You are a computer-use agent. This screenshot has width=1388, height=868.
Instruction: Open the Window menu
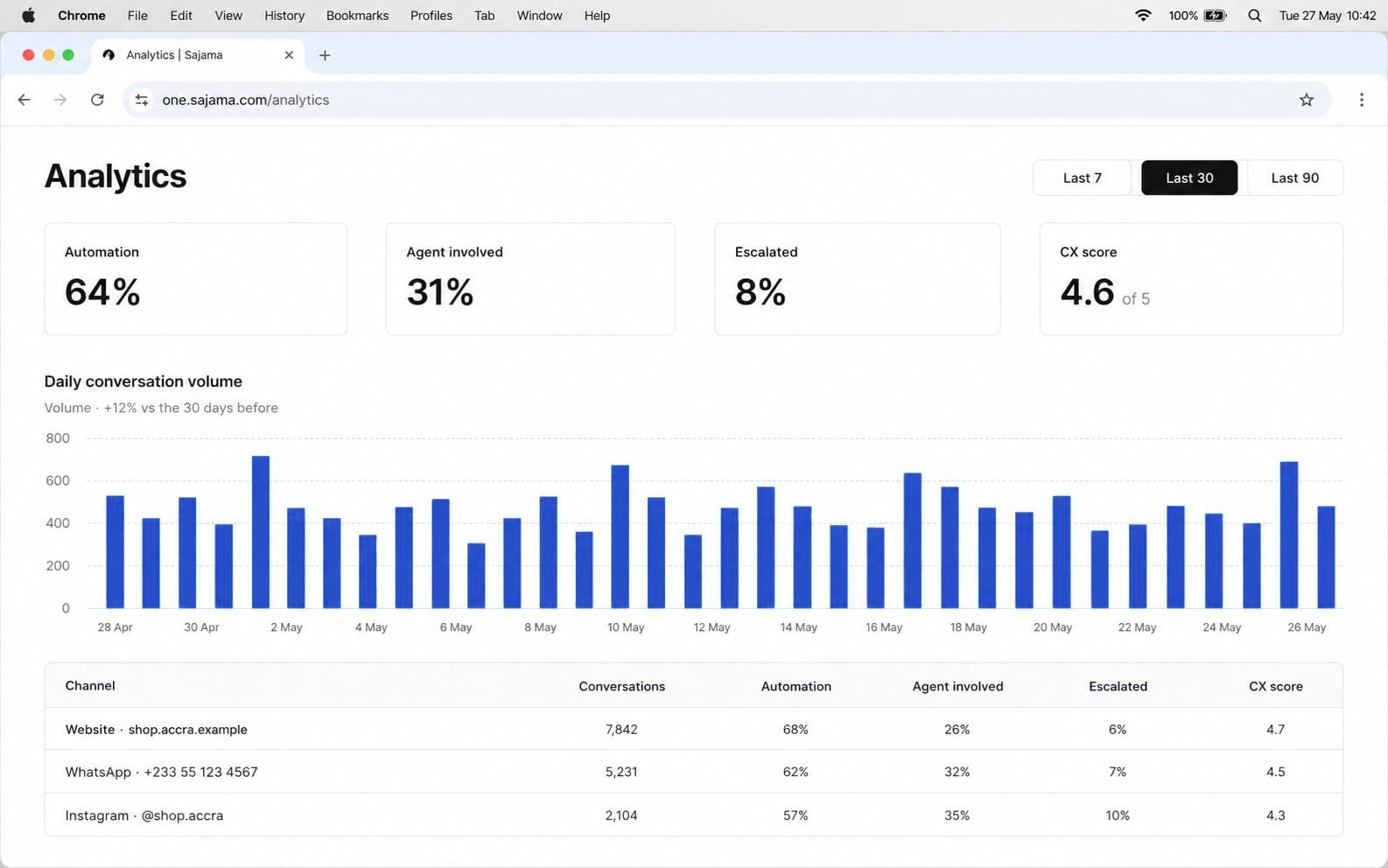point(539,15)
